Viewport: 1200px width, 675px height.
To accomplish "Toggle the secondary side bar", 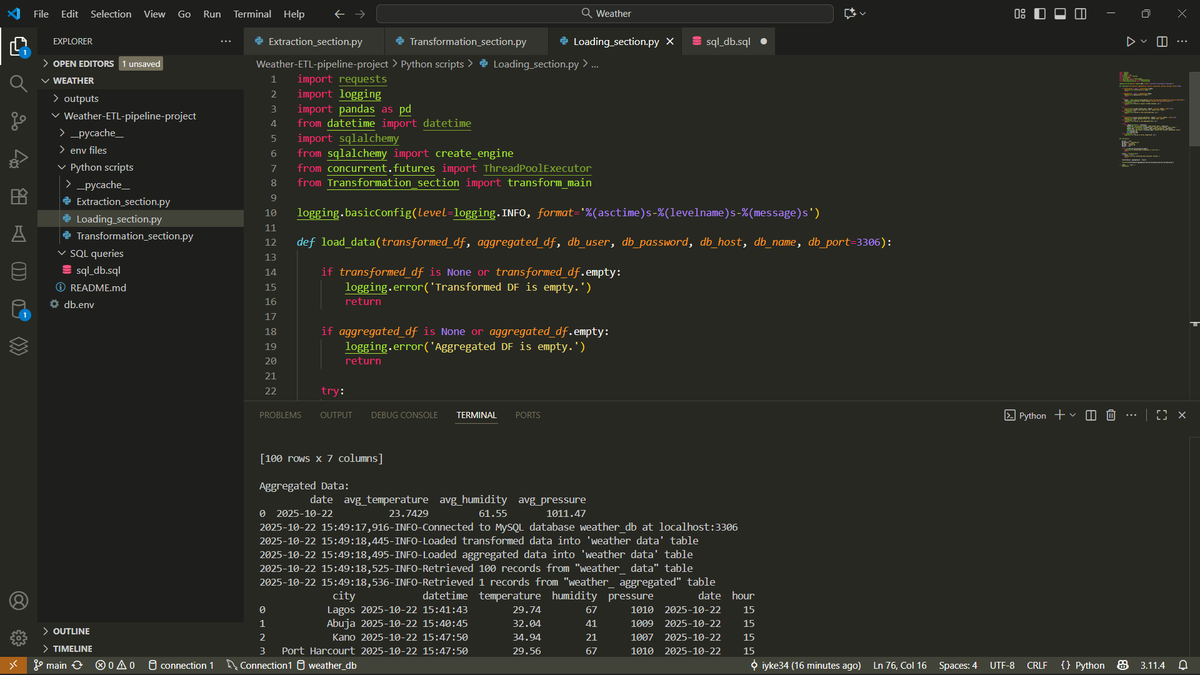I will point(1080,14).
